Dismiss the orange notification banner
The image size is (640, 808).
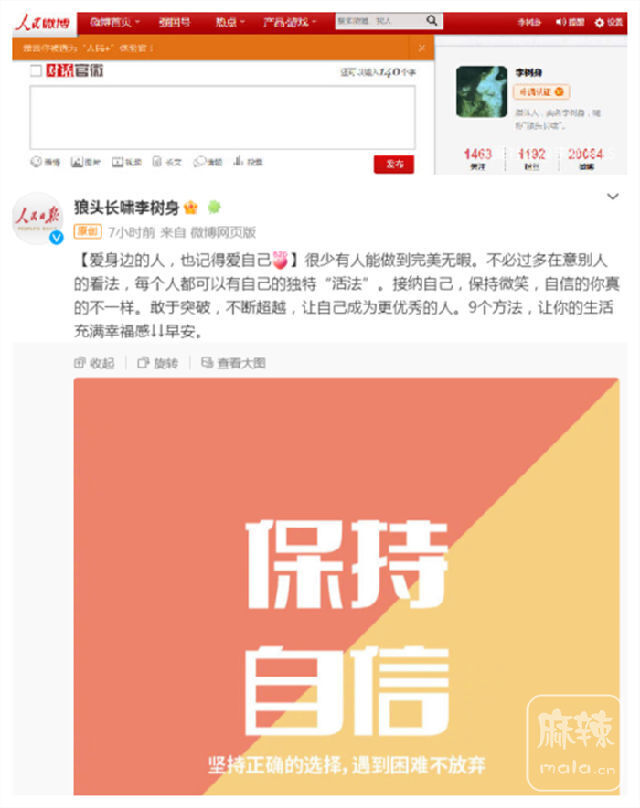pos(422,48)
